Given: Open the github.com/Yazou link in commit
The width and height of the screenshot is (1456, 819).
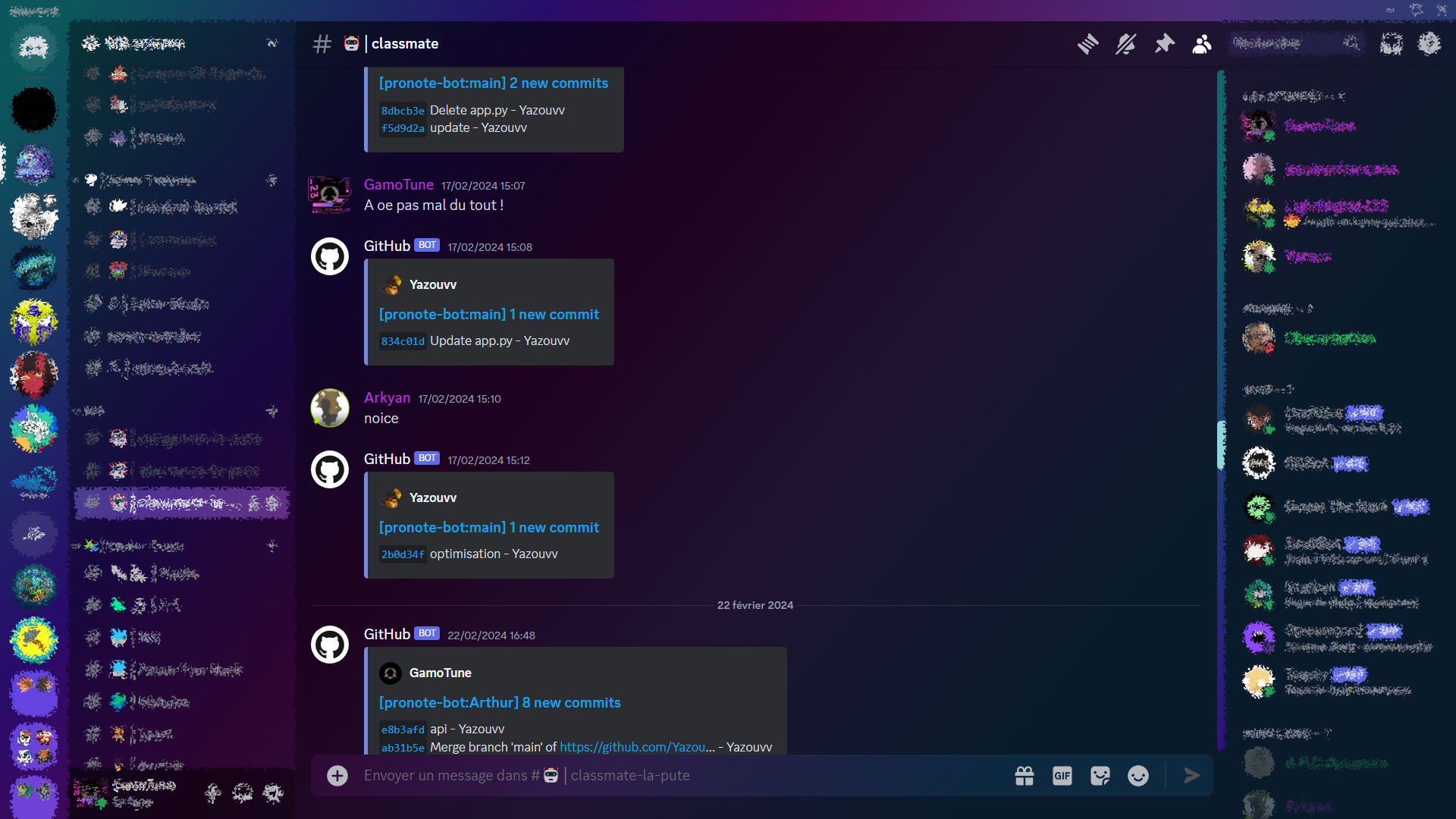Looking at the screenshot, I should pyautogui.click(x=637, y=747).
